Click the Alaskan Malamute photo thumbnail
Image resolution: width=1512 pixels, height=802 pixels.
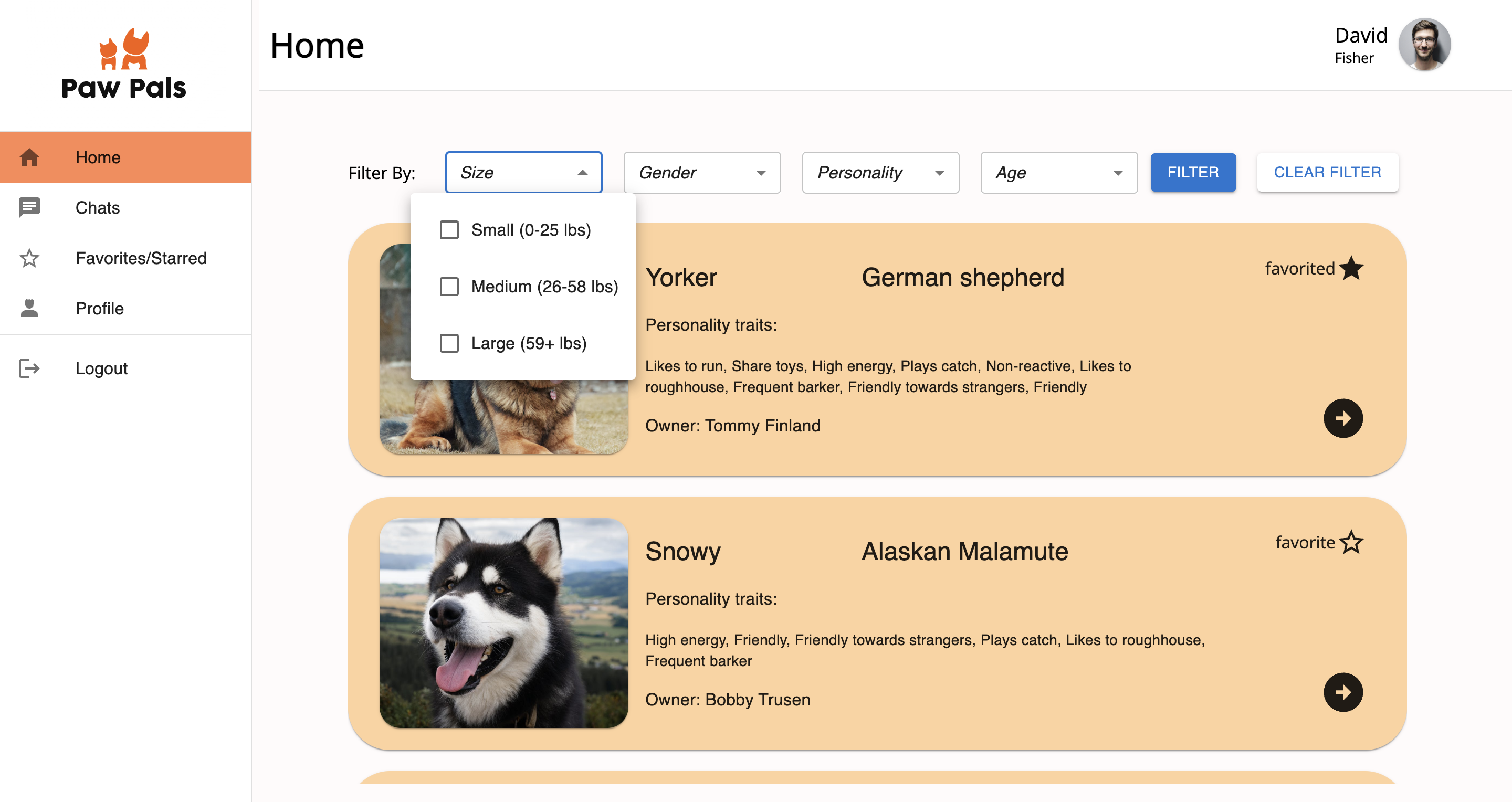pyautogui.click(x=503, y=623)
